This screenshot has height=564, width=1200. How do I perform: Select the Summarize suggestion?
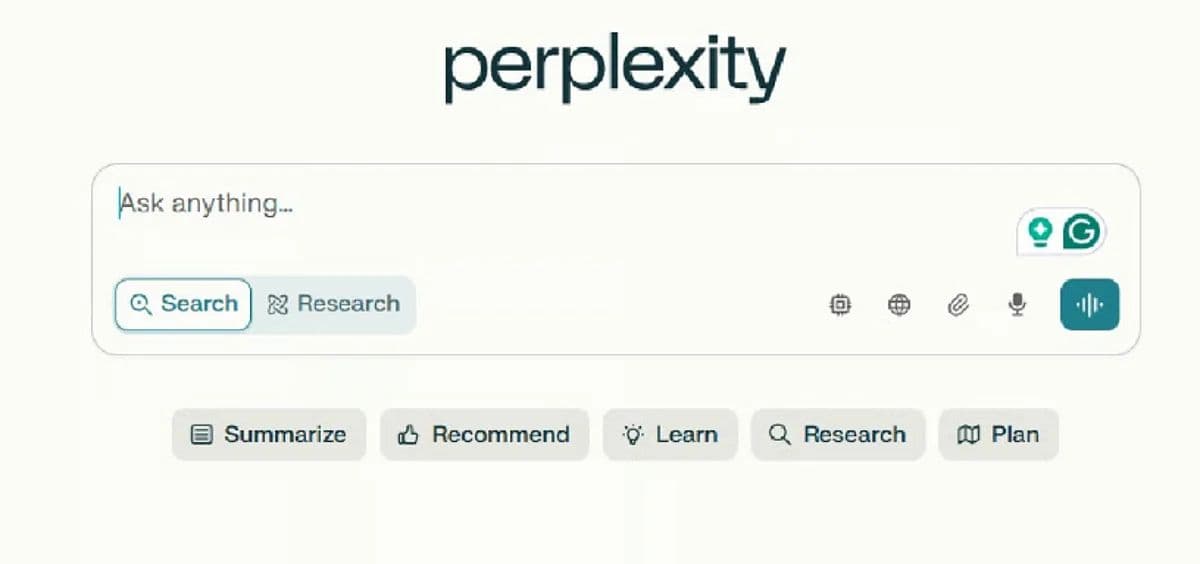tap(269, 435)
